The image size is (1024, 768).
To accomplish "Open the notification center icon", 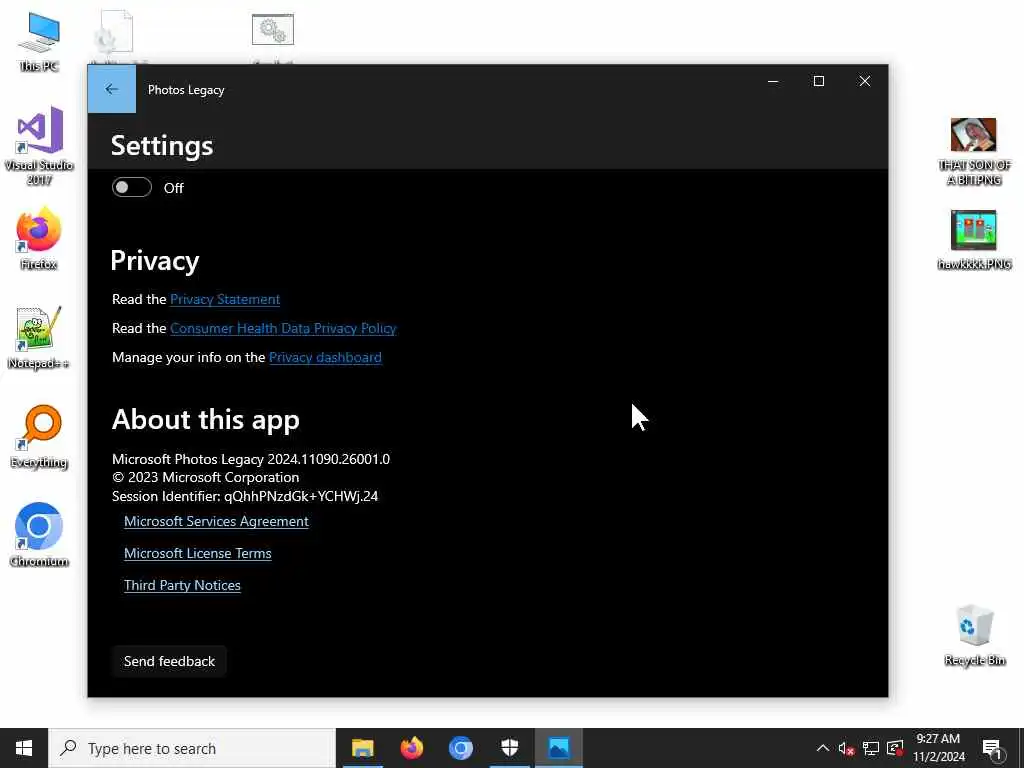I will [993, 749].
